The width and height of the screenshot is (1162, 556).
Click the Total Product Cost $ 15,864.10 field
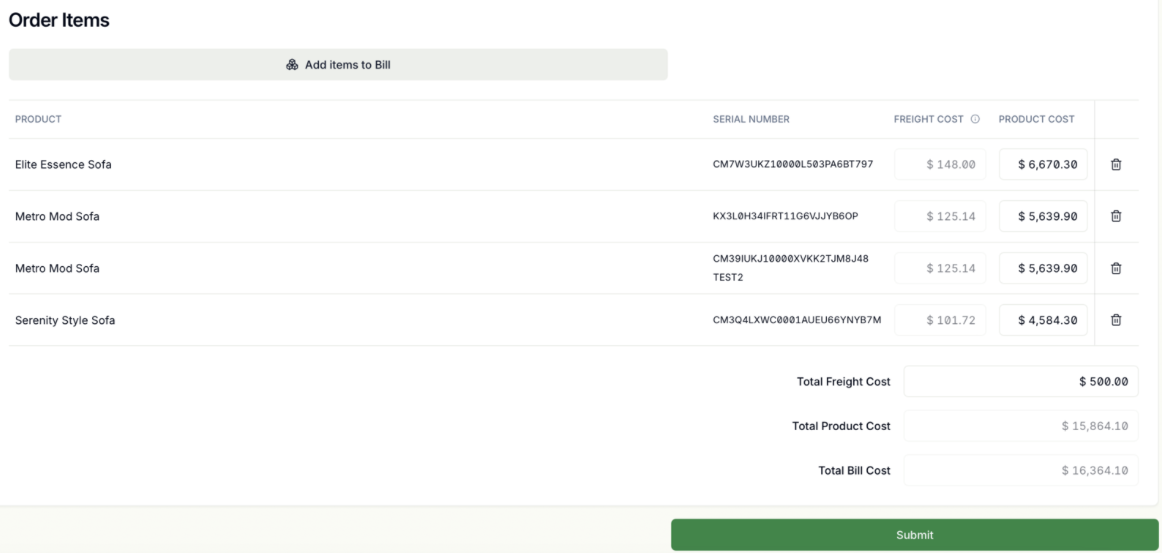(x=1020, y=426)
